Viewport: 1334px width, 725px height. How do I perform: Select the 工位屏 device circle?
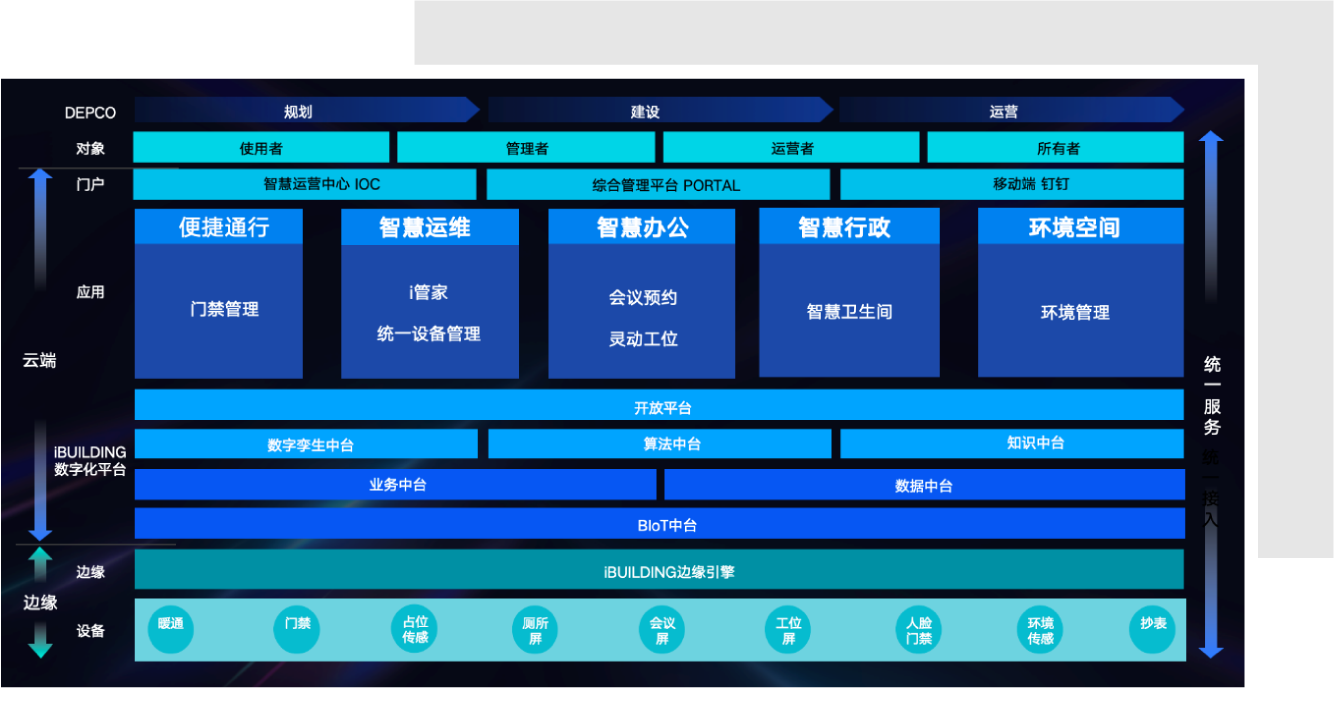788,629
